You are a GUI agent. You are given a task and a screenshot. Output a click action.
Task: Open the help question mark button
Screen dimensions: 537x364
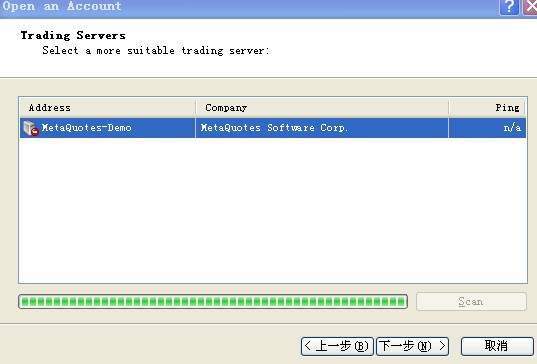coord(509,7)
